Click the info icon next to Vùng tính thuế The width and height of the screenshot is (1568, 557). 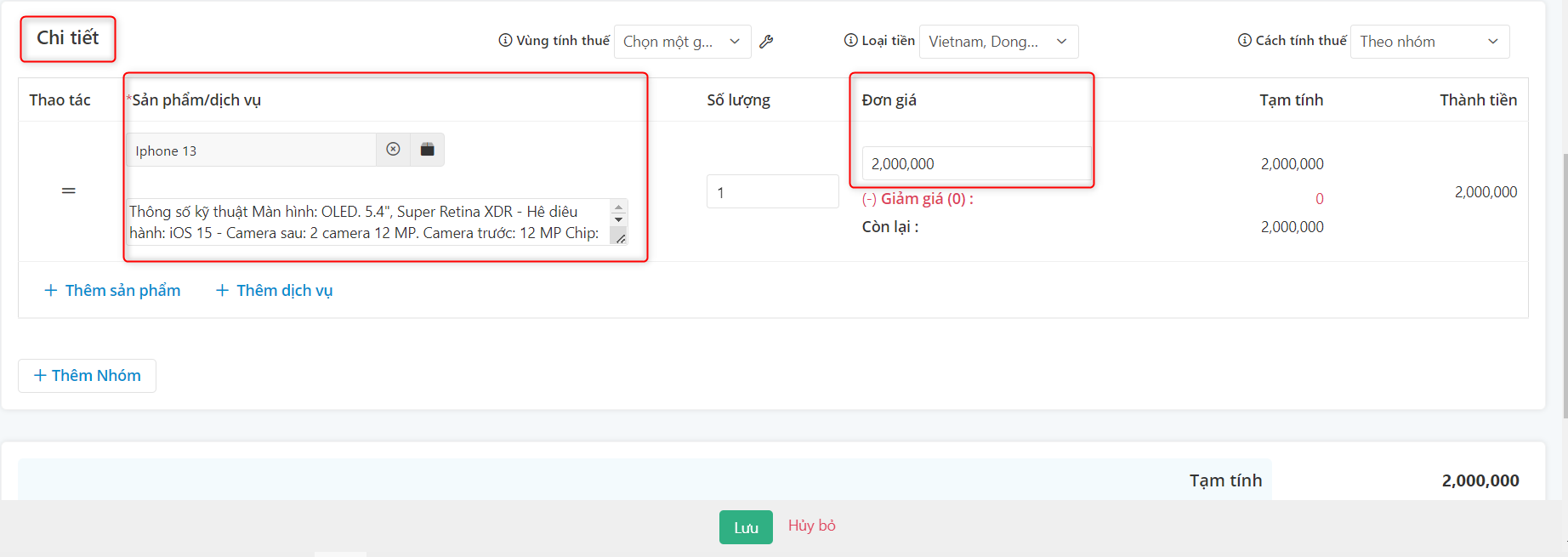tap(505, 41)
